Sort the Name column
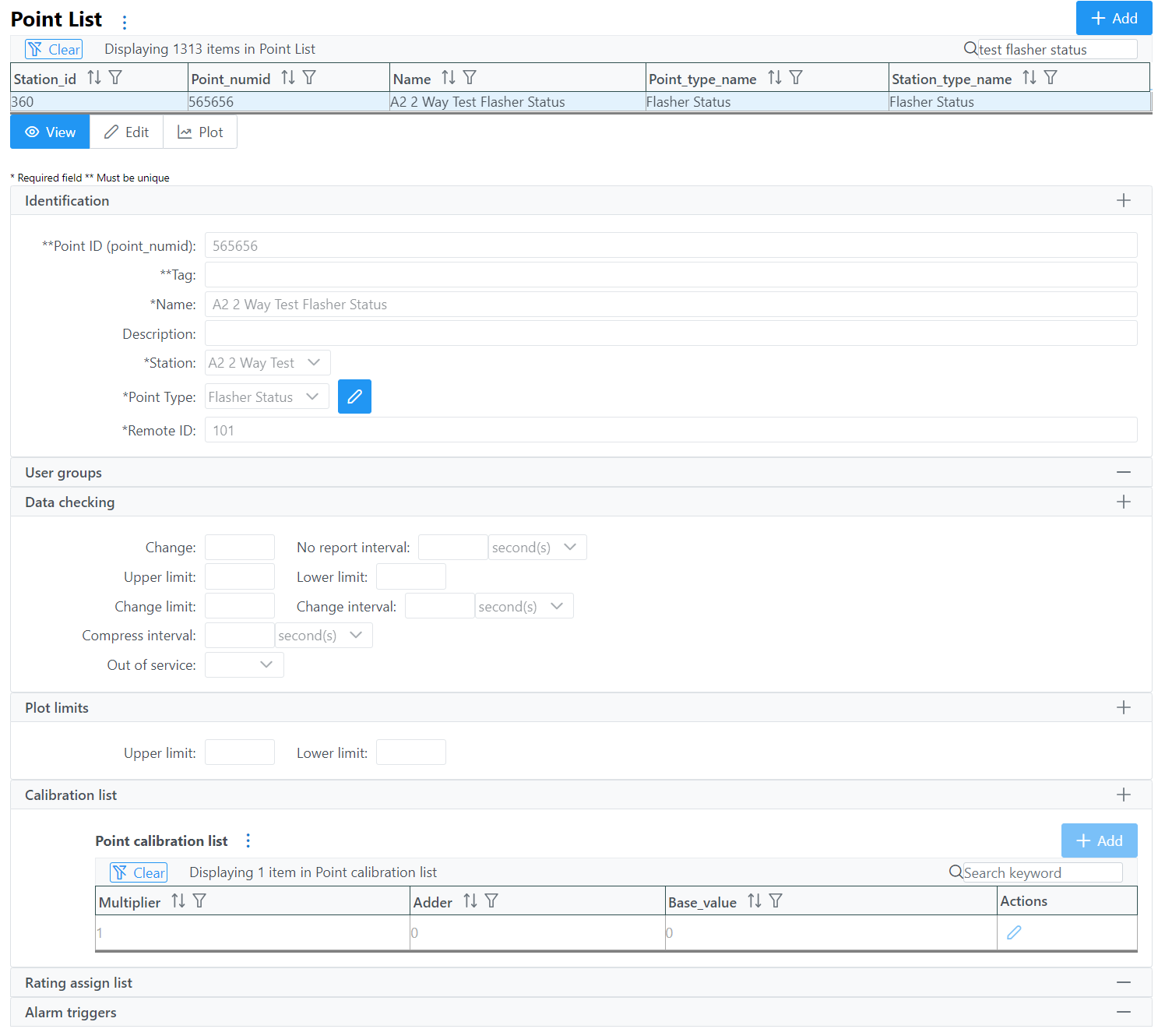1158x1036 pixels. pos(449,78)
